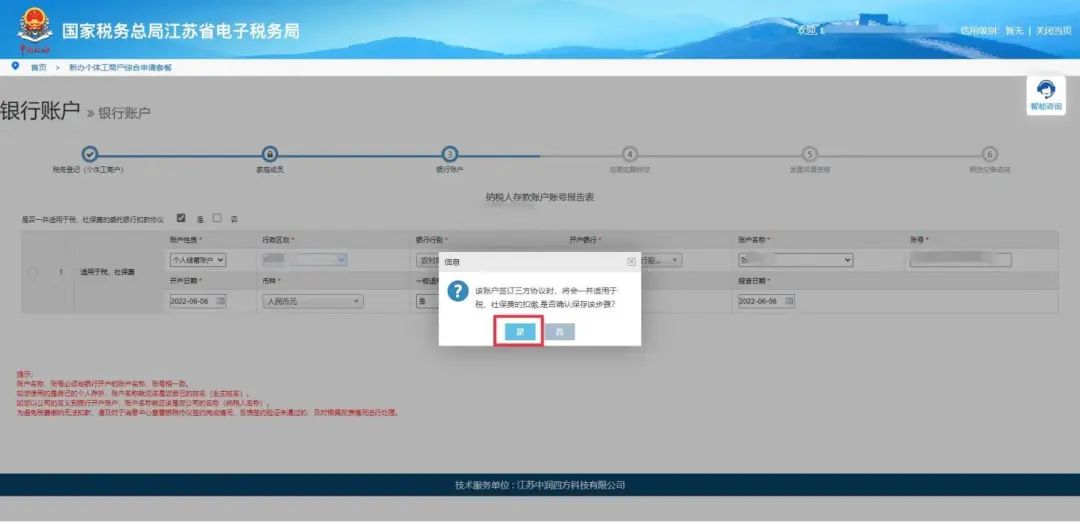Open the 账户名称 dropdown
1080x527 pixels.
point(796,260)
